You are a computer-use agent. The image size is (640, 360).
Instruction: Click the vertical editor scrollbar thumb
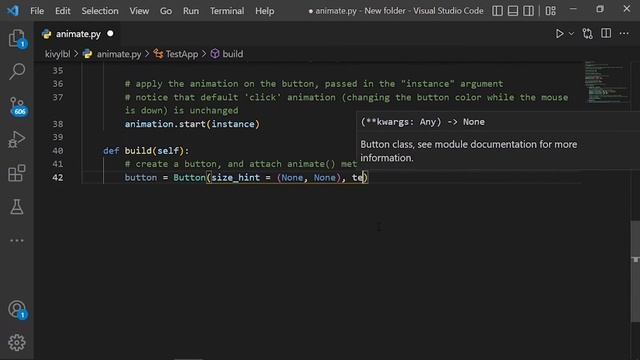tap(635, 271)
